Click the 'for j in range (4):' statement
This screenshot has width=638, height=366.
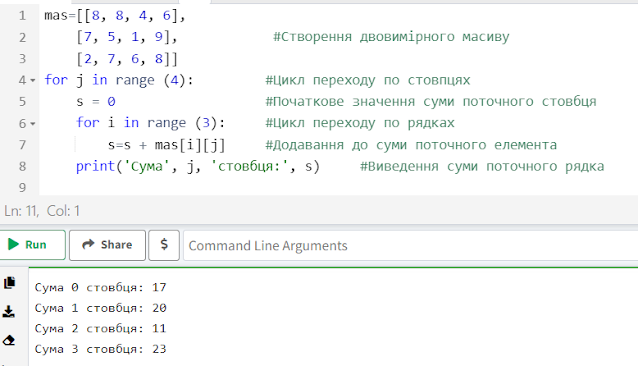[119, 80]
